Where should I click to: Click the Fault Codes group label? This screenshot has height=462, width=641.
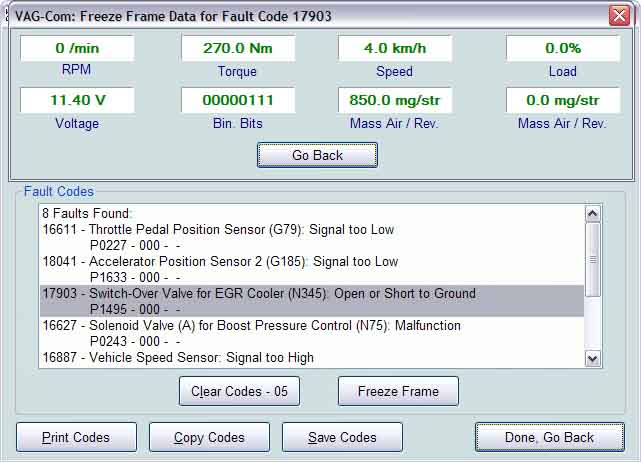coord(59,191)
